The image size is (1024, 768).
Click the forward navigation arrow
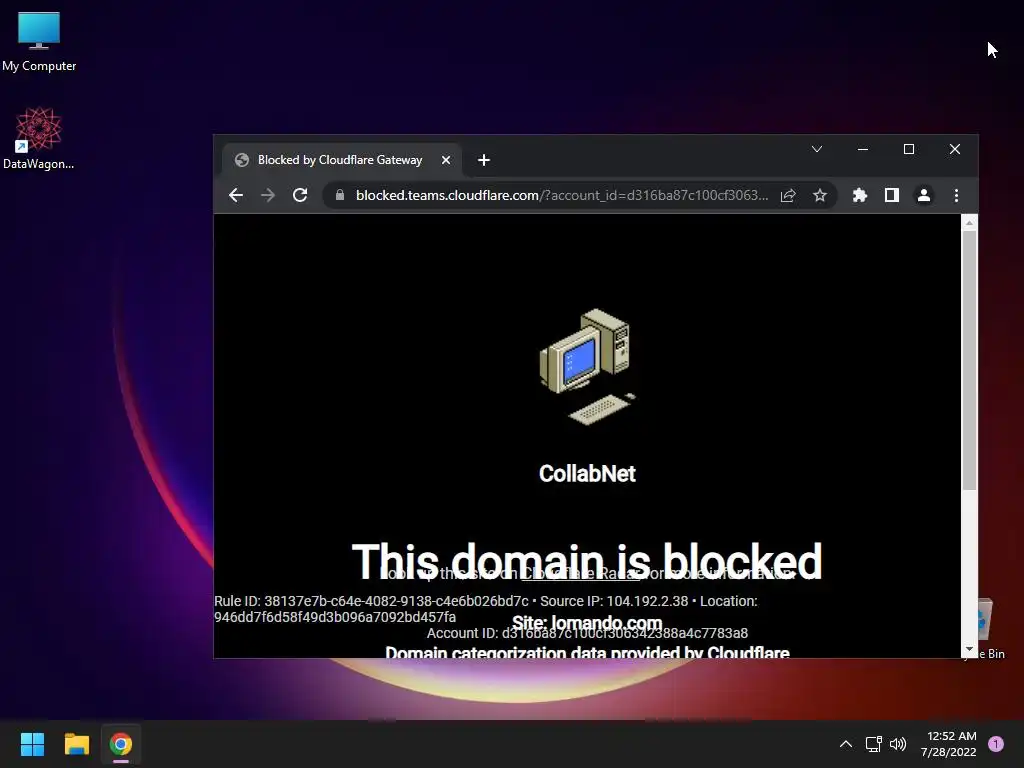268,195
